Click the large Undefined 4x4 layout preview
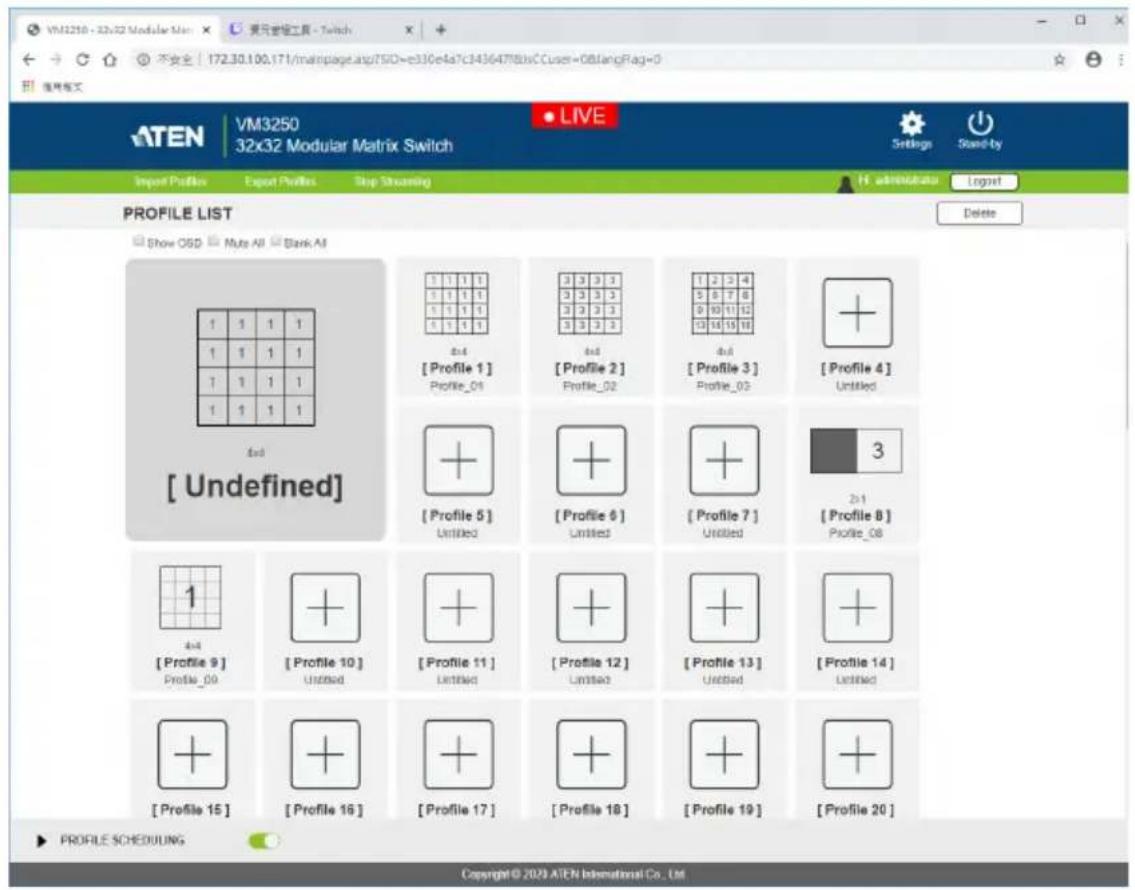Screen dimensions: 1135x890 click(x=256, y=368)
